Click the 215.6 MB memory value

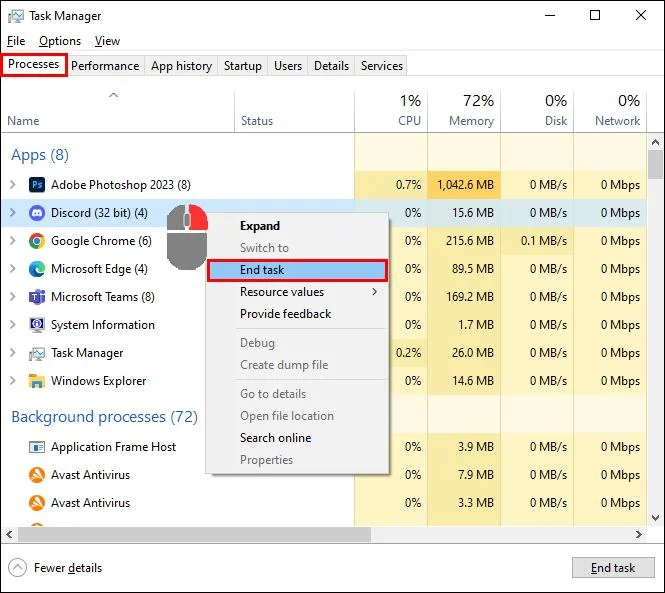click(470, 241)
